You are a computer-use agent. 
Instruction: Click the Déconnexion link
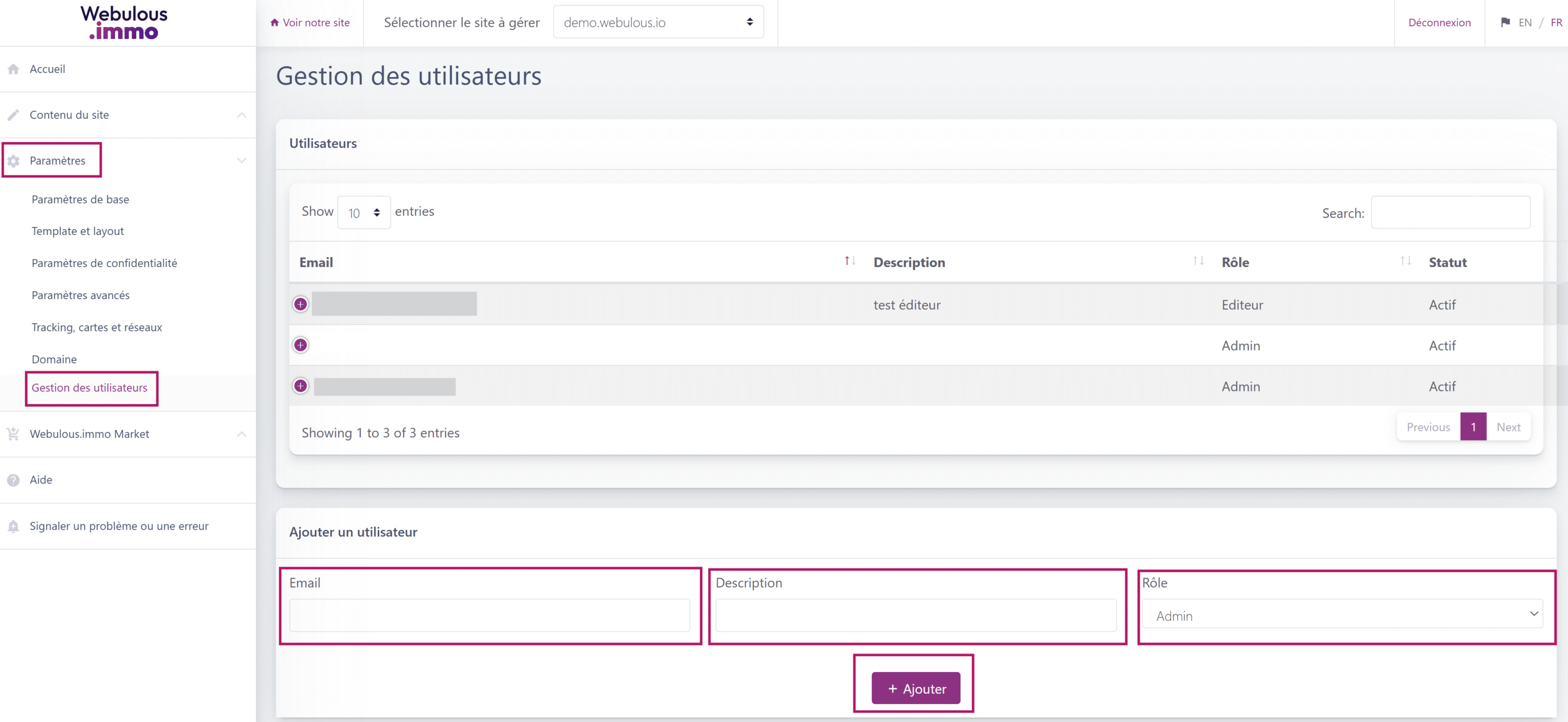coord(1439,22)
